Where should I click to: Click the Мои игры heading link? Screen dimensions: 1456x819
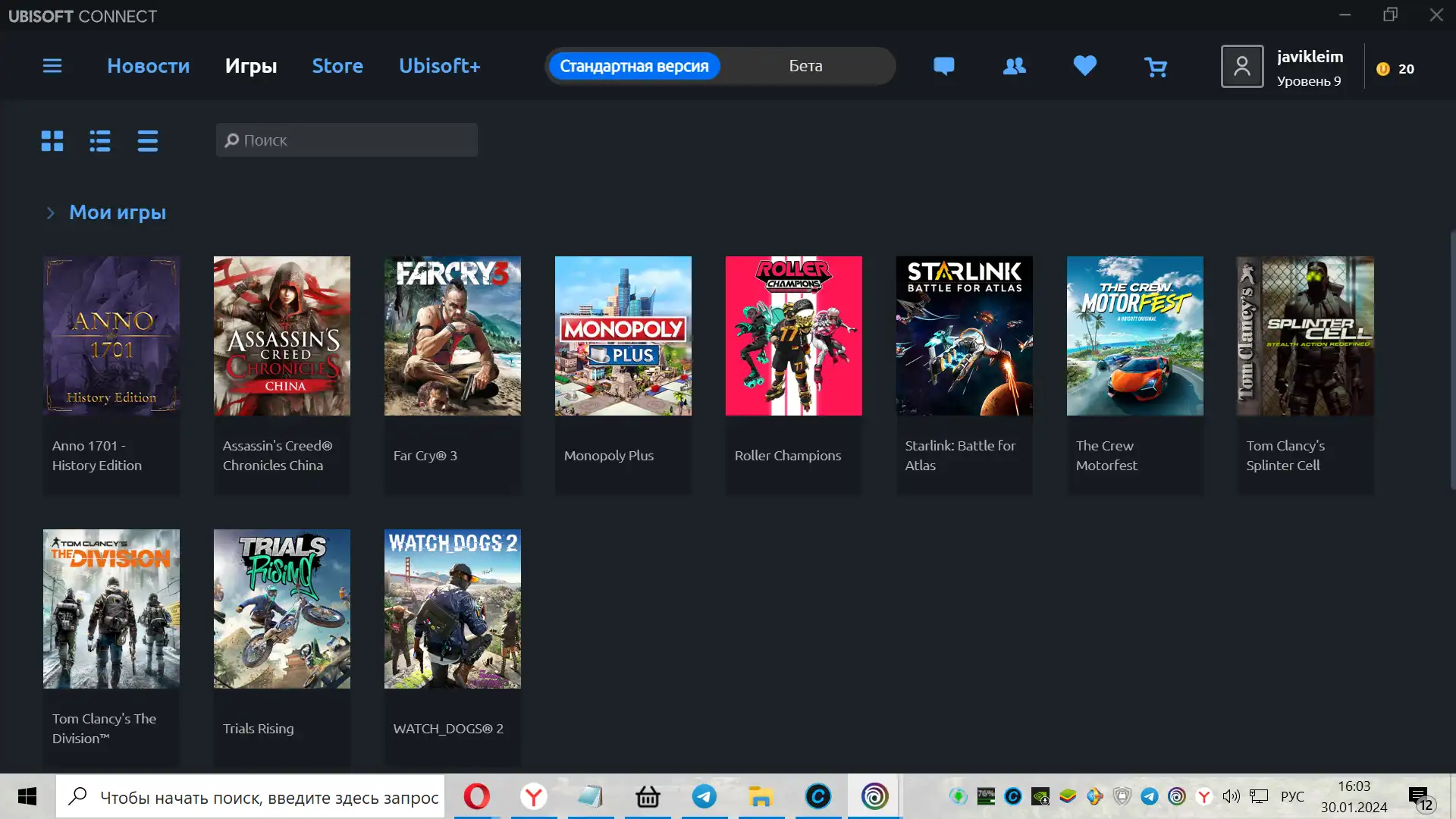tap(118, 212)
